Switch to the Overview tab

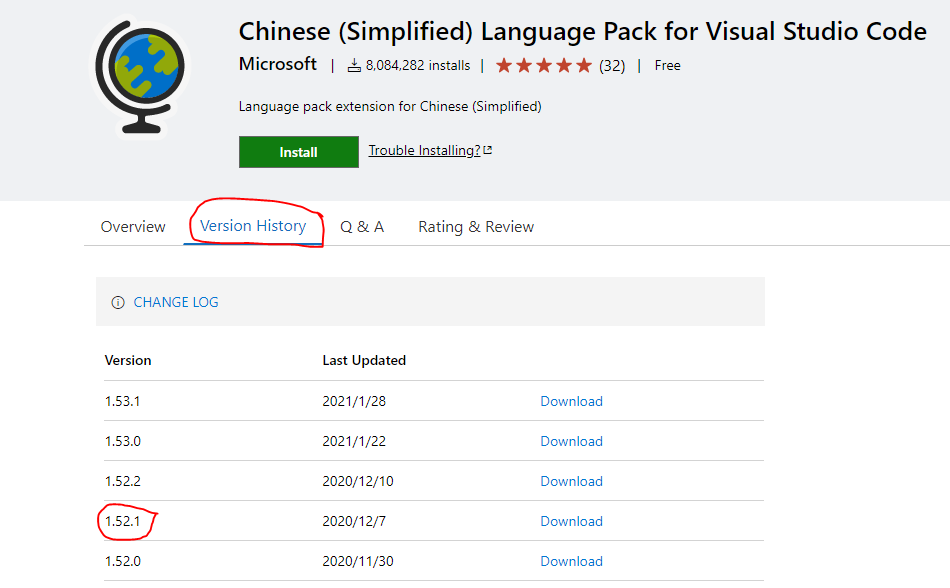(x=132, y=226)
